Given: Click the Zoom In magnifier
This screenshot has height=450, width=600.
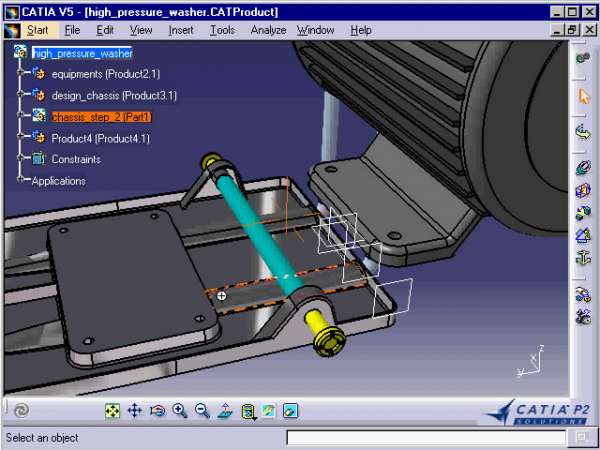Looking at the screenshot, I should click(179, 411).
